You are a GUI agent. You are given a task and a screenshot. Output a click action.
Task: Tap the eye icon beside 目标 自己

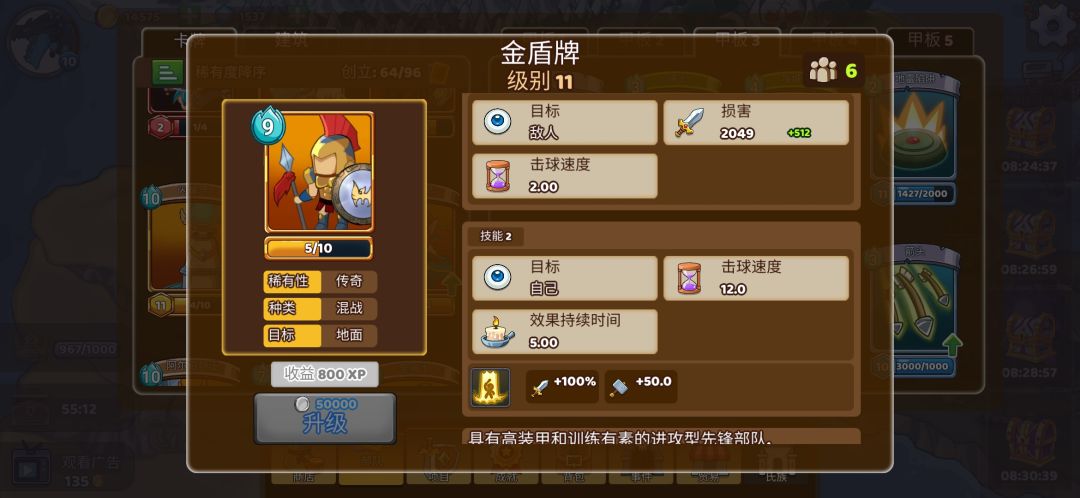497,278
